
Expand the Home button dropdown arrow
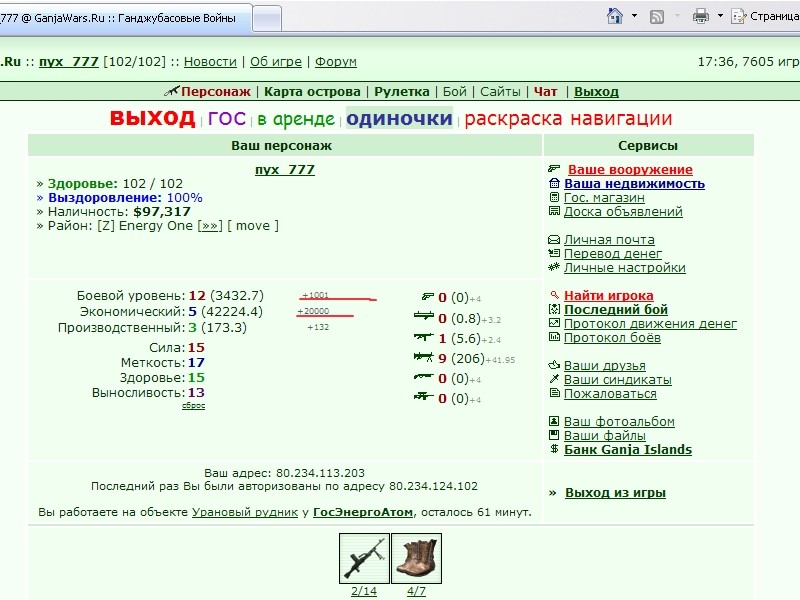[634, 16]
